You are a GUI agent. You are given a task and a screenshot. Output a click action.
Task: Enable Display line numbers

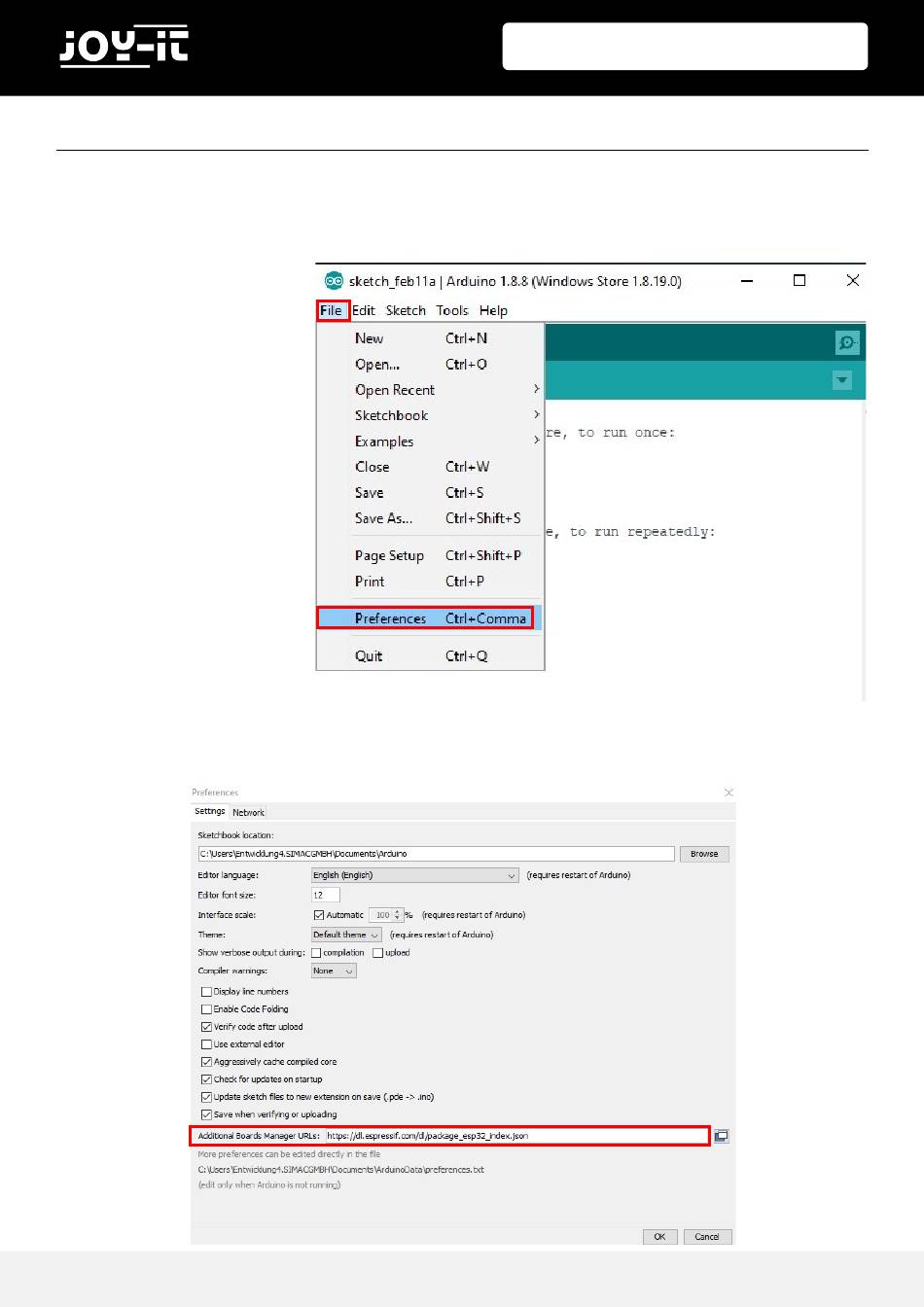point(206,992)
